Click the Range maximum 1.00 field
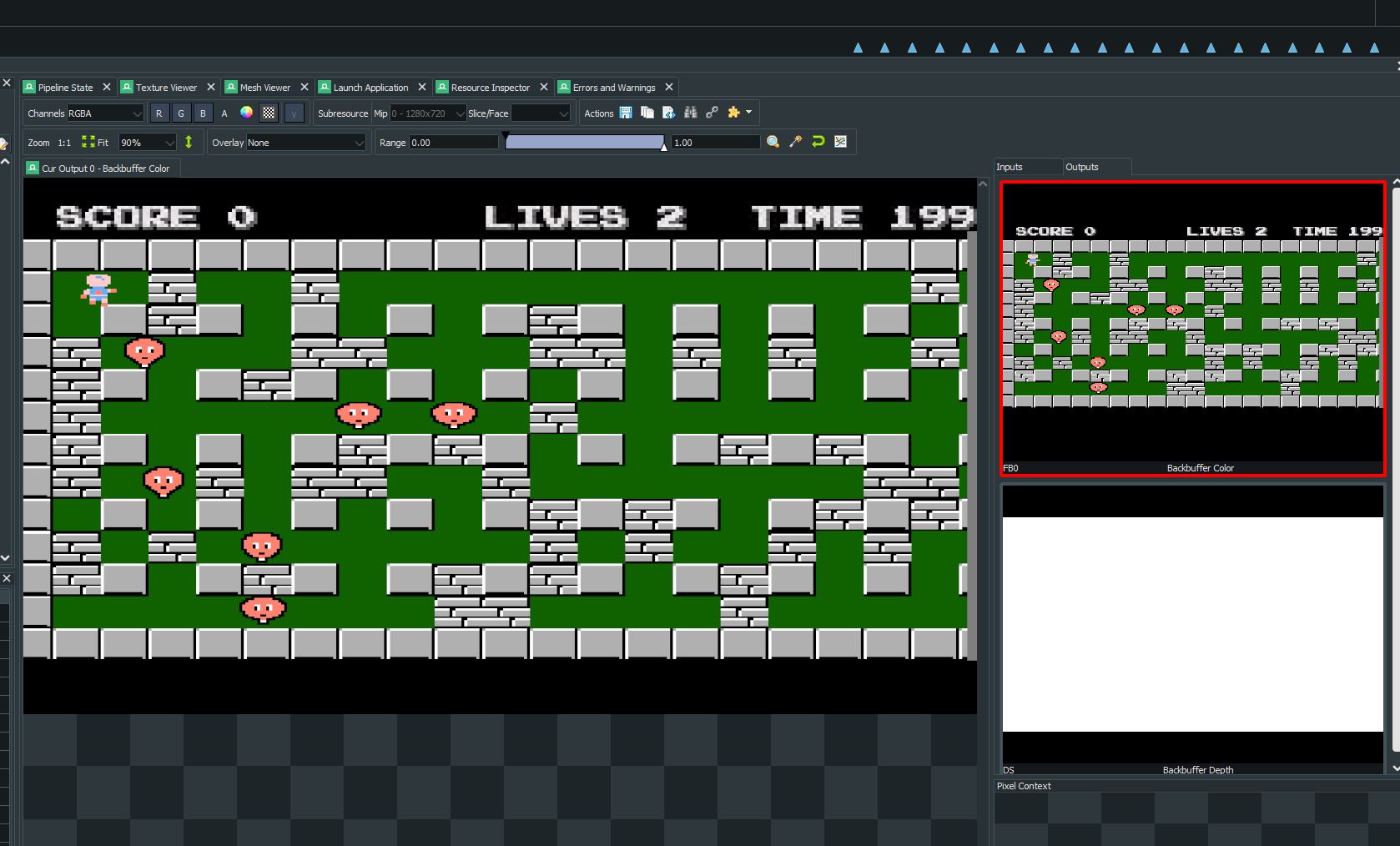Viewport: 1400px width, 846px height. 716,143
